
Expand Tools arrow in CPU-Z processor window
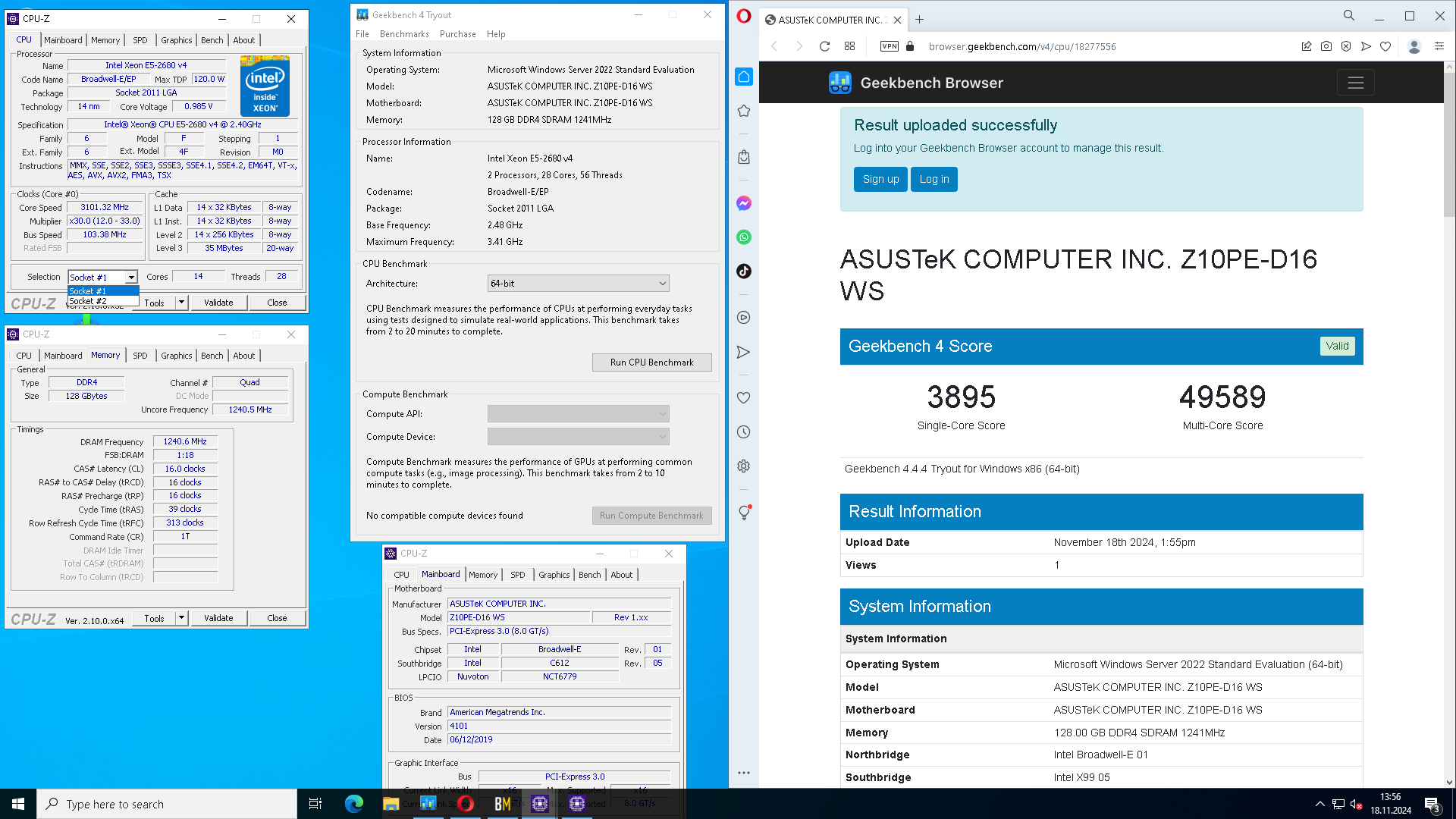coord(181,303)
